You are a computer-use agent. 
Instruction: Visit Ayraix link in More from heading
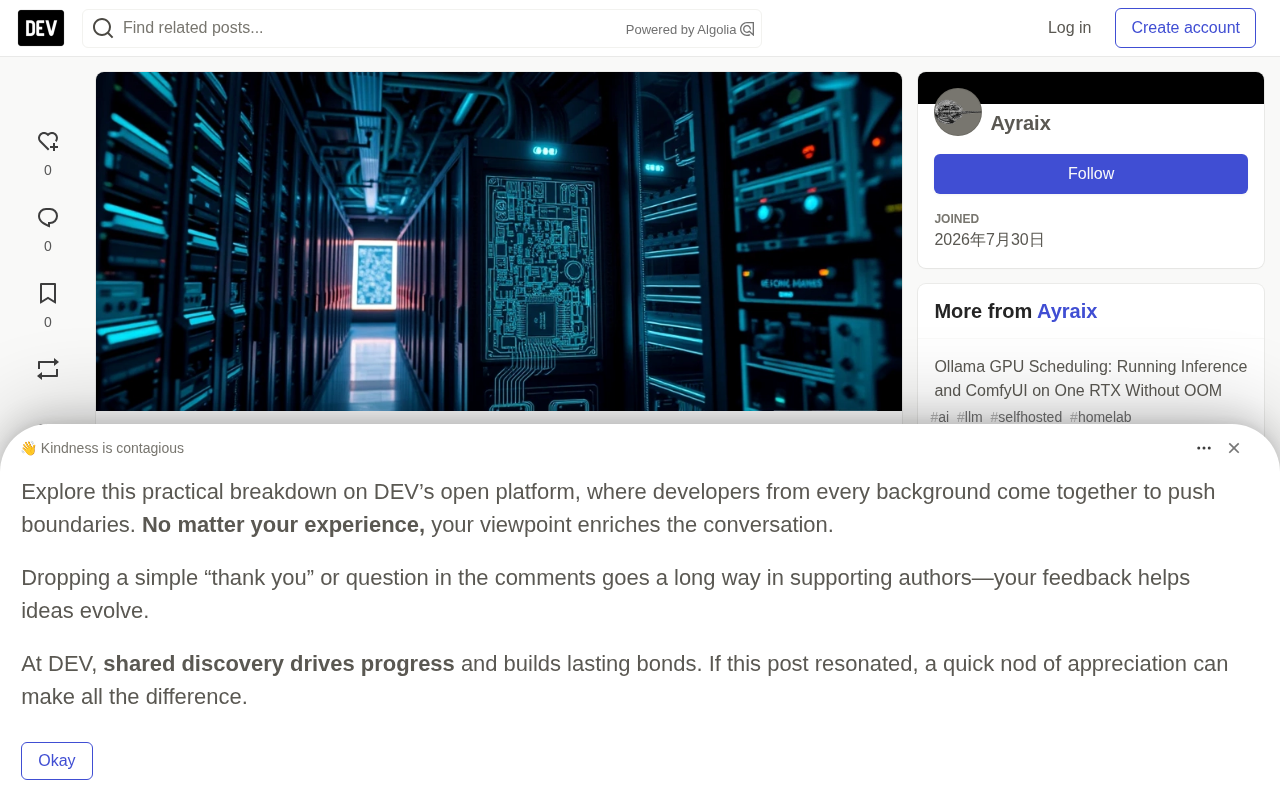1067,311
